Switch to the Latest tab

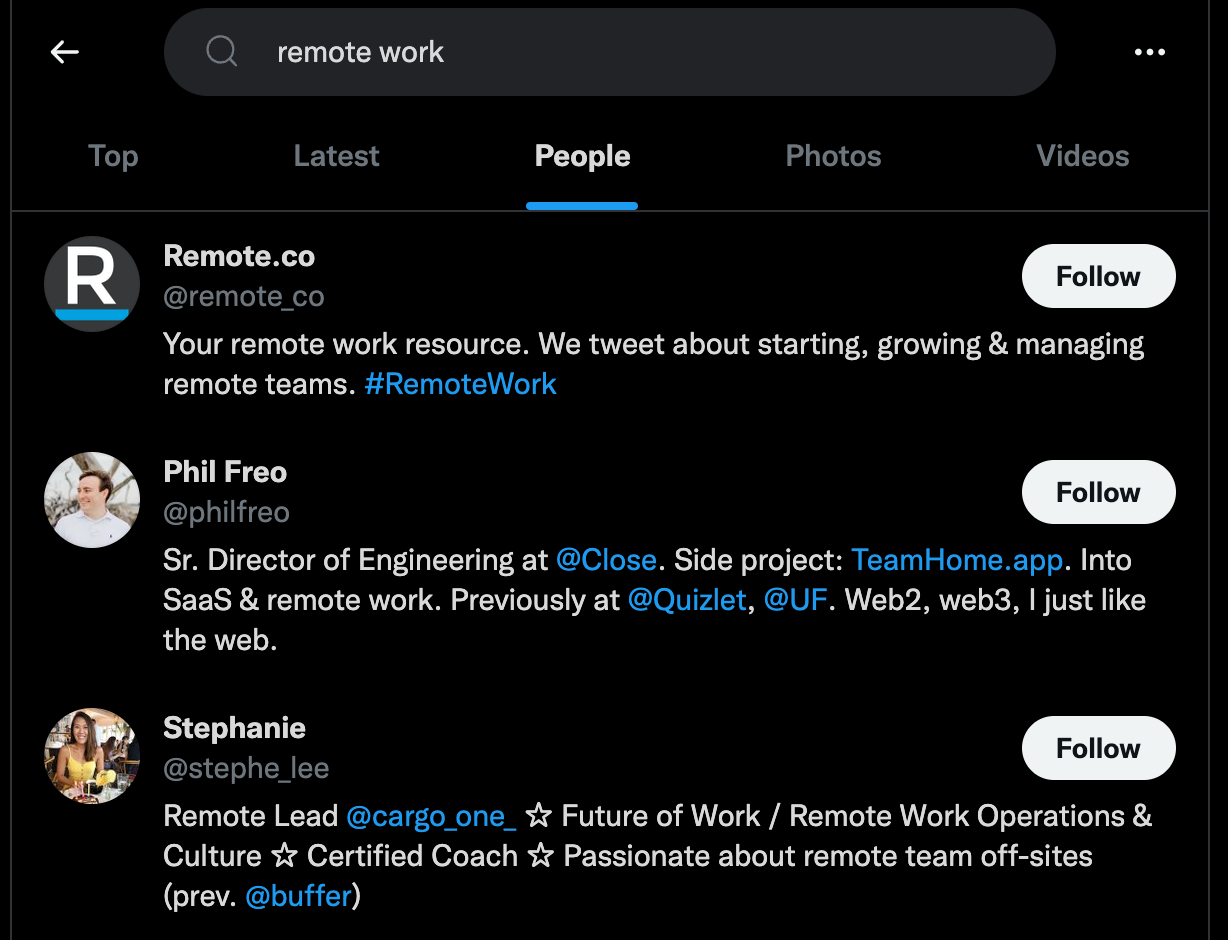[x=337, y=156]
